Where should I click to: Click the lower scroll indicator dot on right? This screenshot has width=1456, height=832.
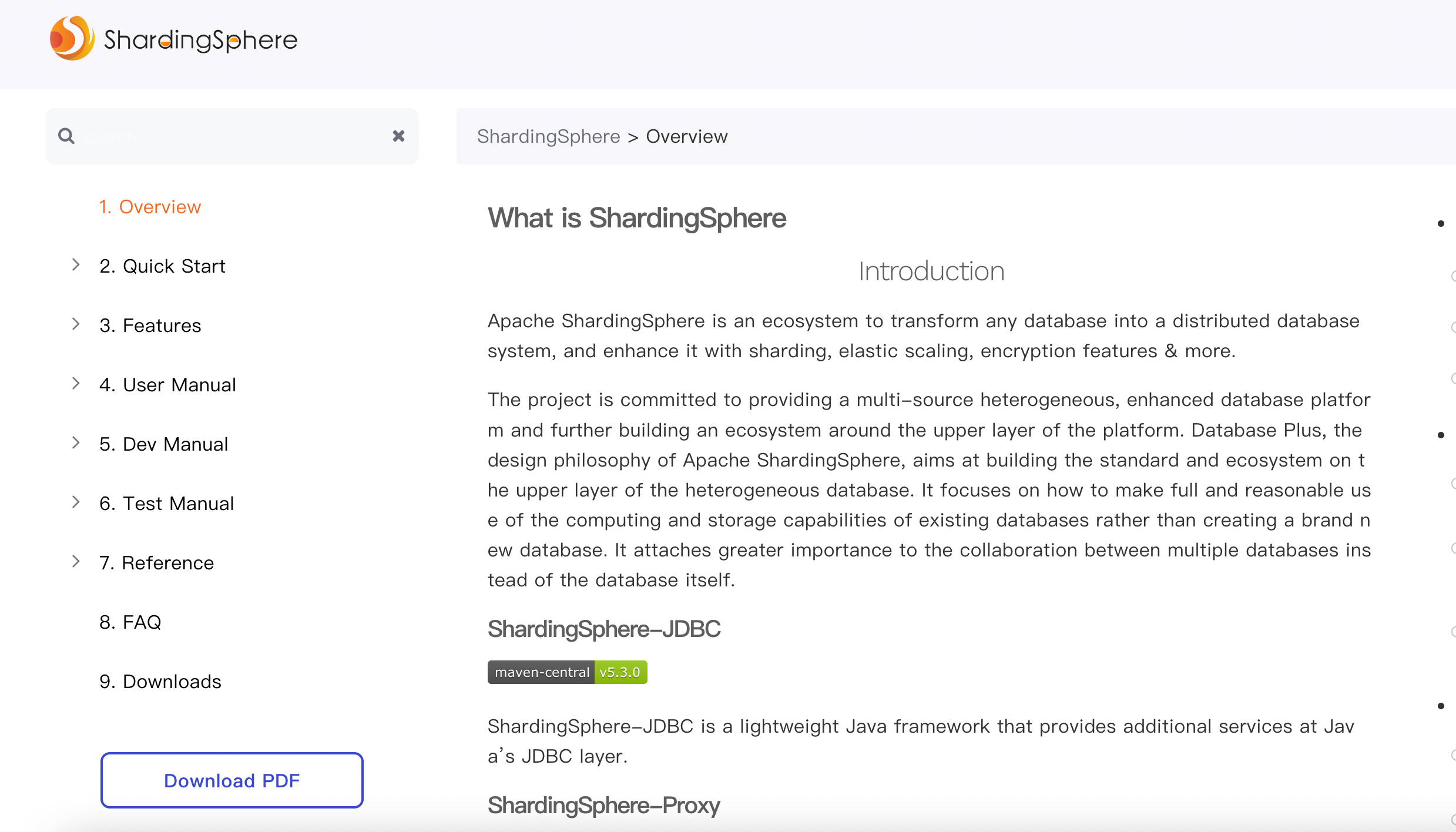pyautogui.click(x=1441, y=706)
